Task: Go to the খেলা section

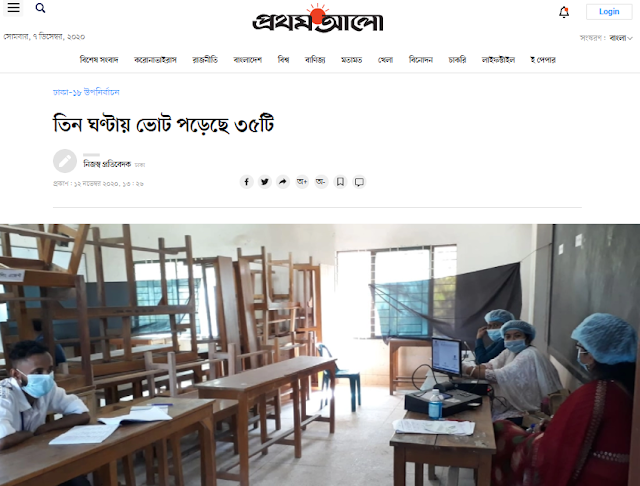Action: [x=385, y=60]
